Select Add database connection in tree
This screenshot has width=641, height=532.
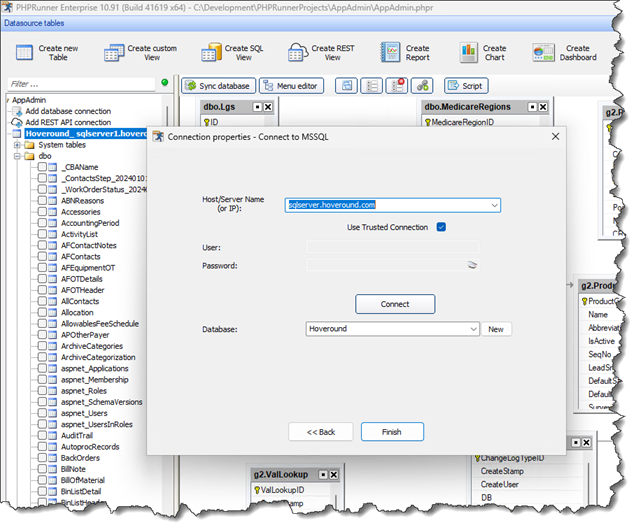click(68, 111)
